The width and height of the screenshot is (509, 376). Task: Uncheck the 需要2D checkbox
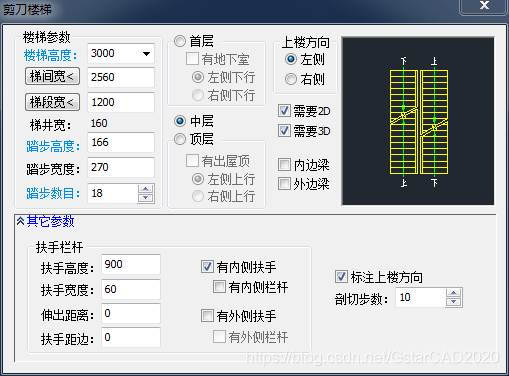[284, 111]
